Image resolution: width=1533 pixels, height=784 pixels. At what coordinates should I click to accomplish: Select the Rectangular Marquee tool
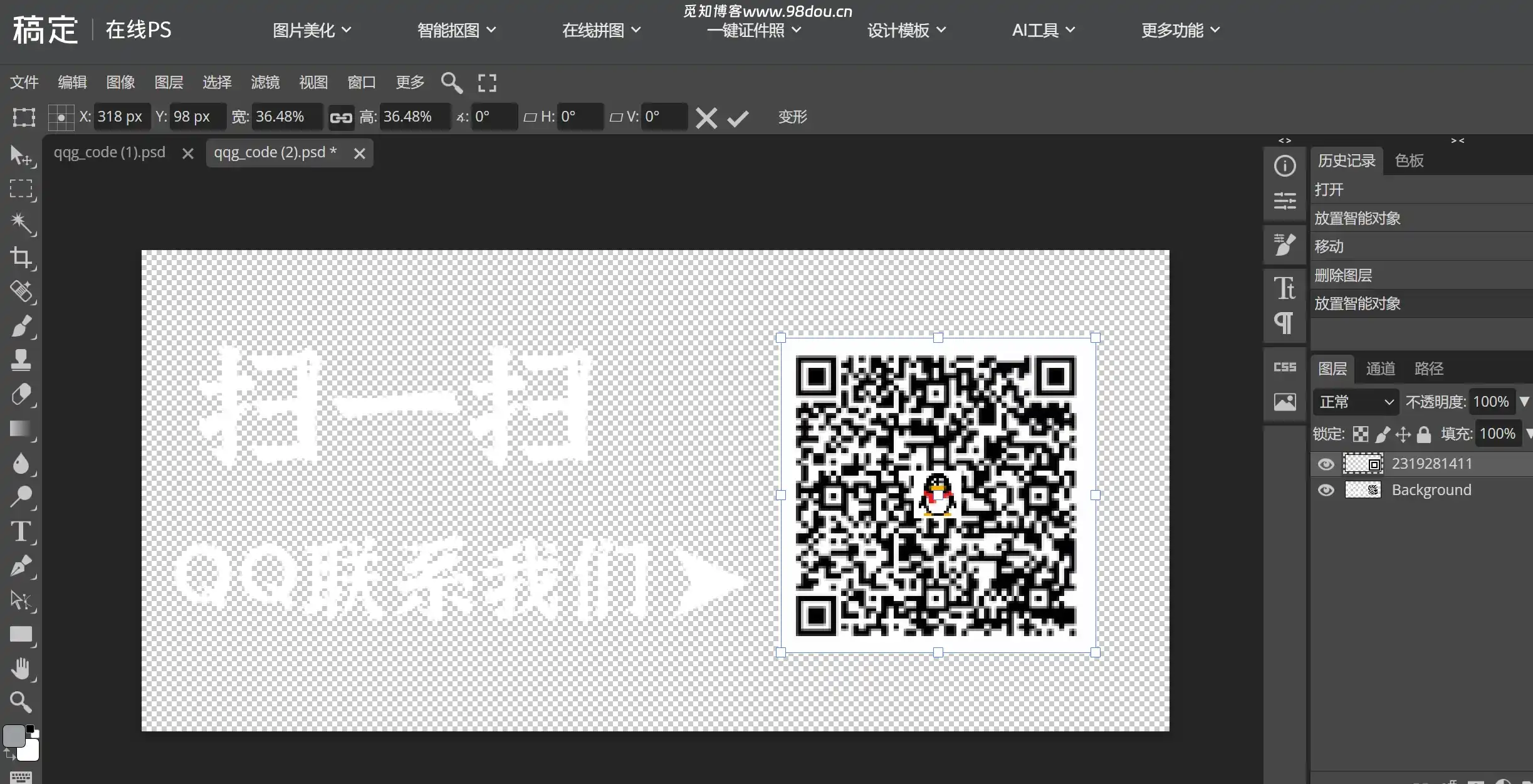pyautogui.click(x=21, y=189)
